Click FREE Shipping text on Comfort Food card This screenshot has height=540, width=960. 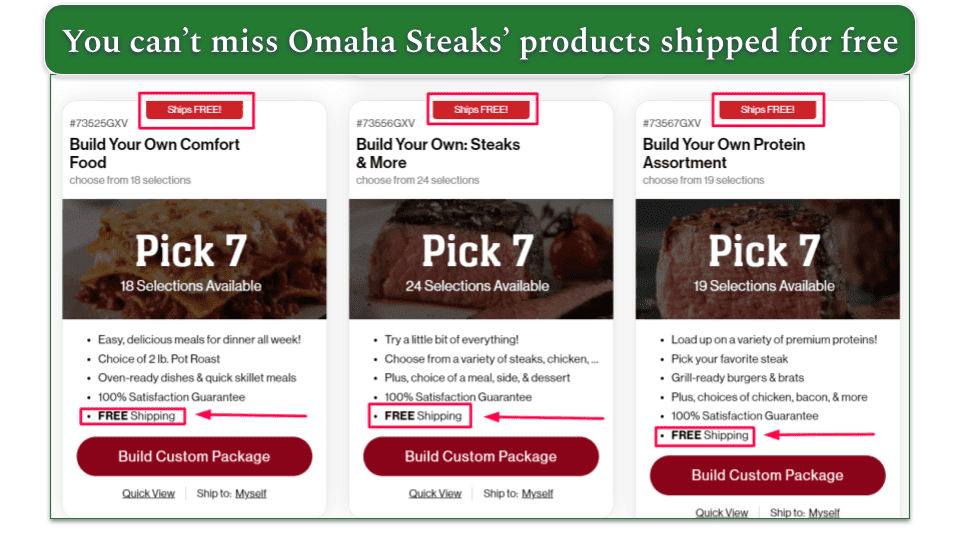coord(137,416)
